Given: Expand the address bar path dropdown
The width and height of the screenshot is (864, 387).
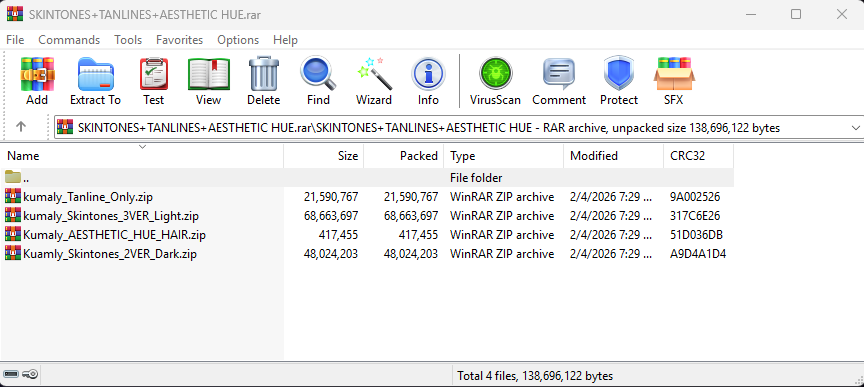Looking at the screenshot, I should click(855, 127).
